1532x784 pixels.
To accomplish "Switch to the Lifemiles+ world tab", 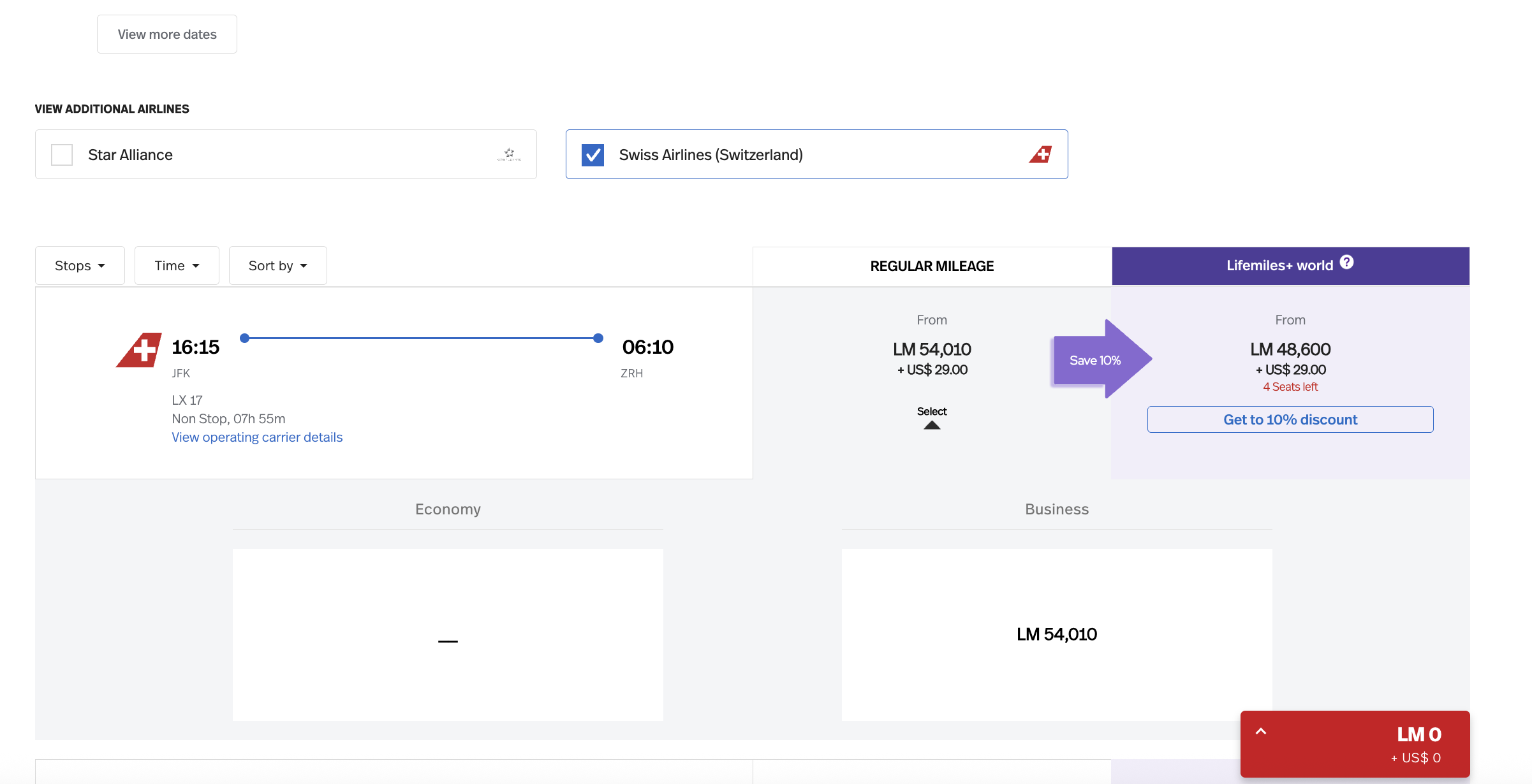I will [1290, 266].
